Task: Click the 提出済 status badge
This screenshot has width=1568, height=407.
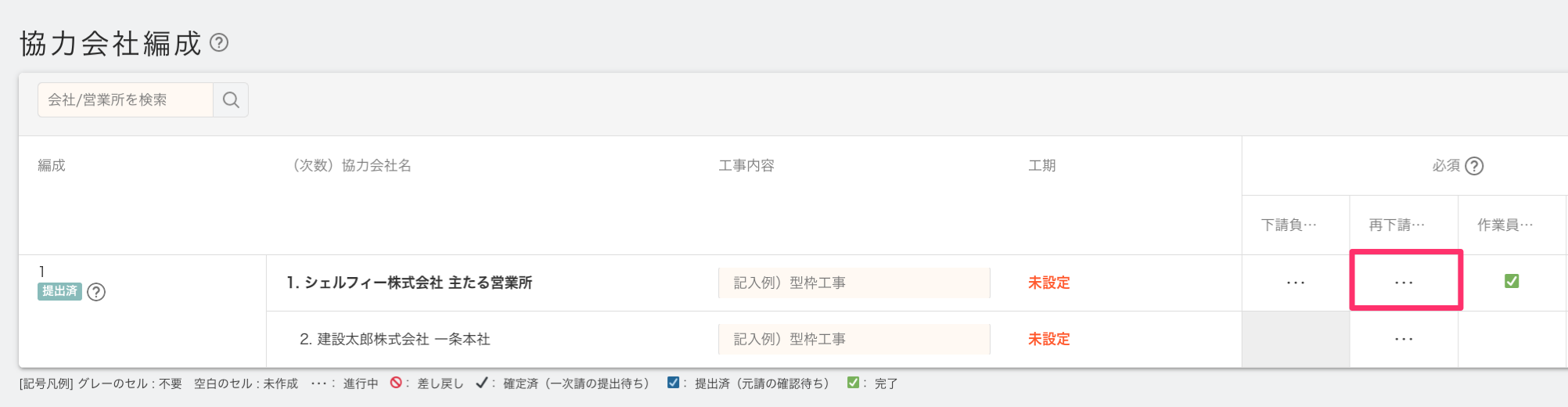Action: click(x=59, y=291)
